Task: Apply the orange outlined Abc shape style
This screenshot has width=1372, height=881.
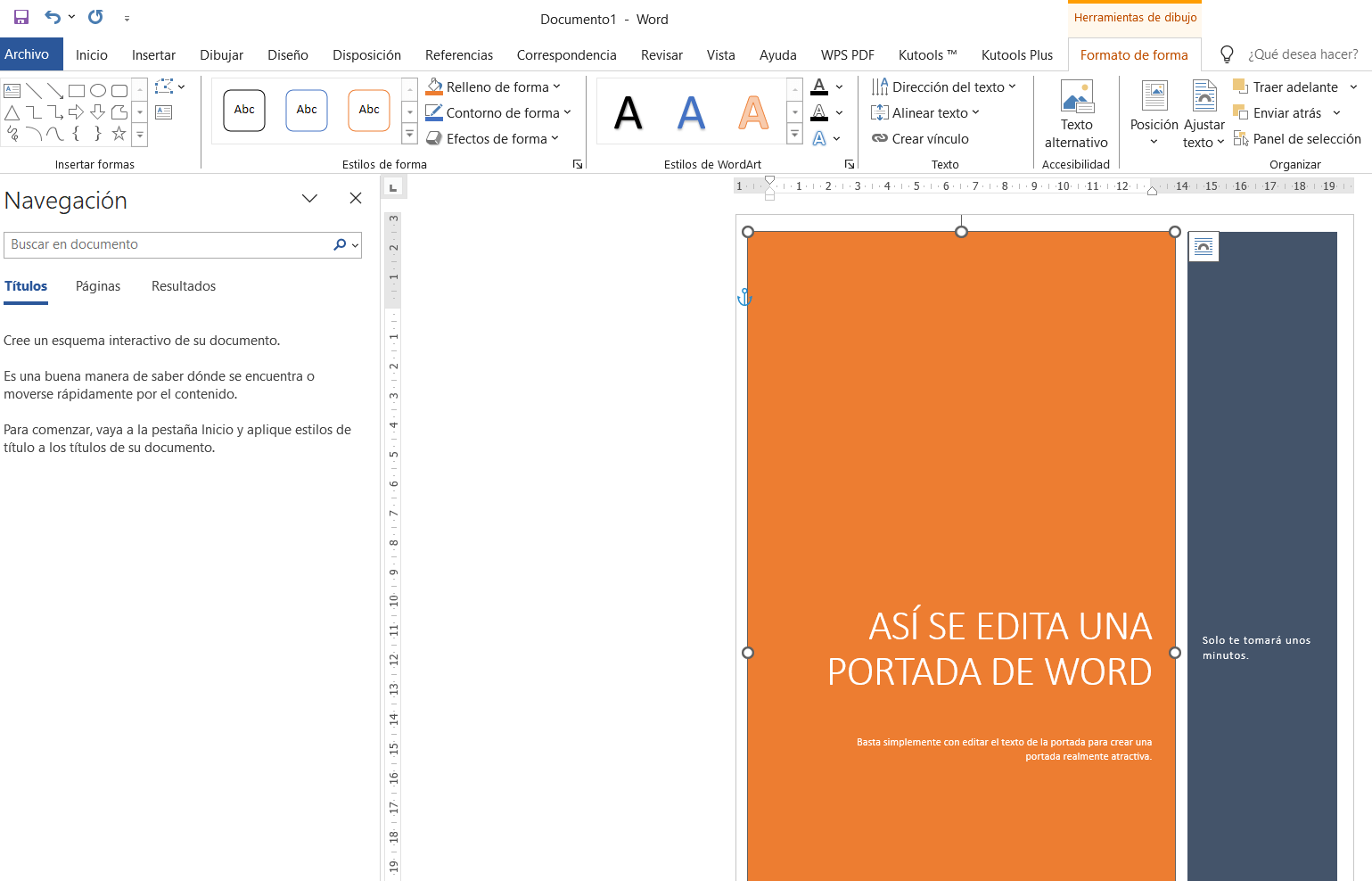Action: pos(369,111)
